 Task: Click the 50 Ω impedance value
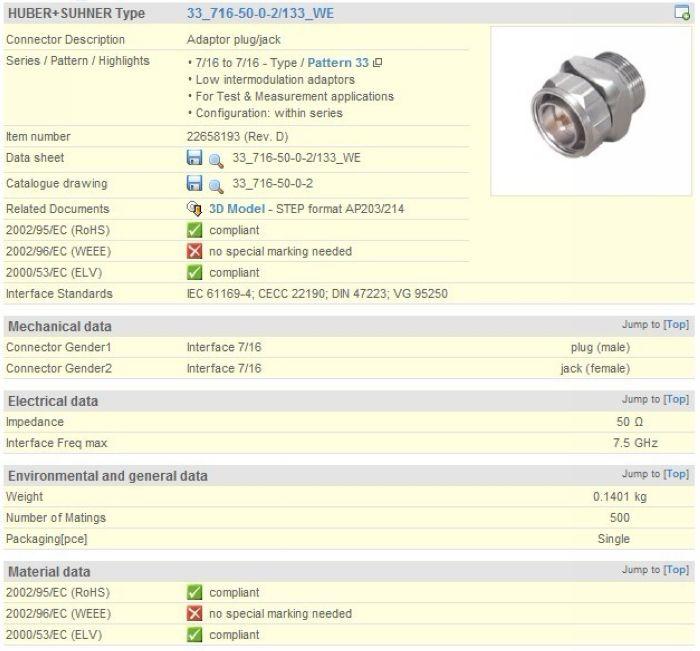[x=629, y=421]
